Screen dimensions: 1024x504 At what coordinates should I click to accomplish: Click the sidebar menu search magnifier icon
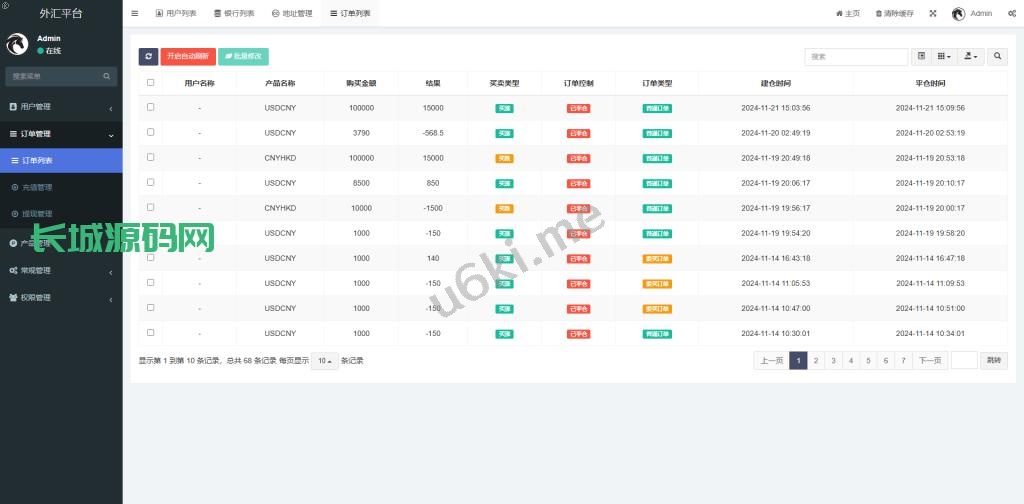pyautogui.click(x=107, y=76)
